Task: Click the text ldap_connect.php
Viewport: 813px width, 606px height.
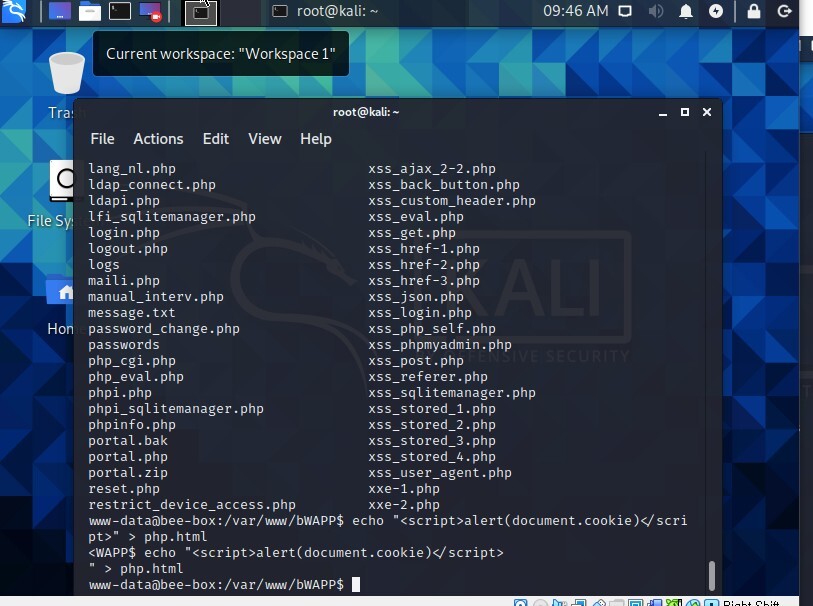Action: click(x=152, y=185)
